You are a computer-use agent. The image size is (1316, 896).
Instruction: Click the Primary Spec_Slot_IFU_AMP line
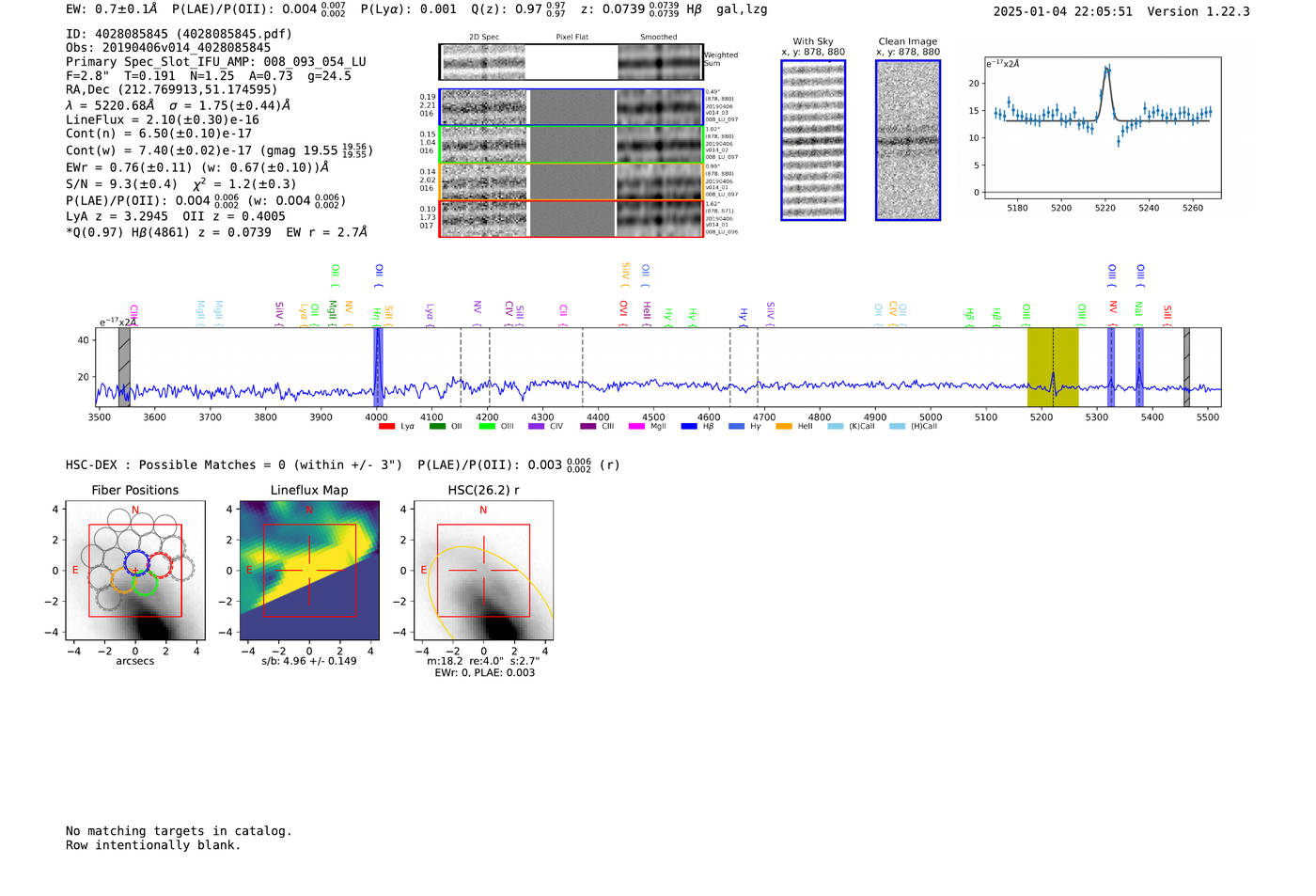pyautogui.click(x=216, y=62)
